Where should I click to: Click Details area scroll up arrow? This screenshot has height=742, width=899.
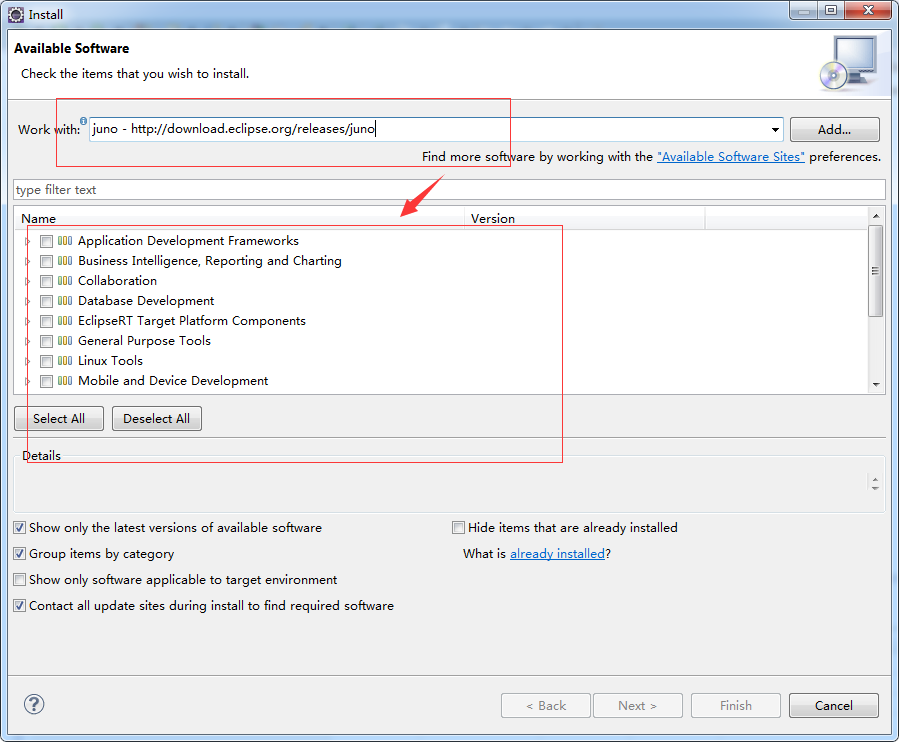[x=875, y=479]
